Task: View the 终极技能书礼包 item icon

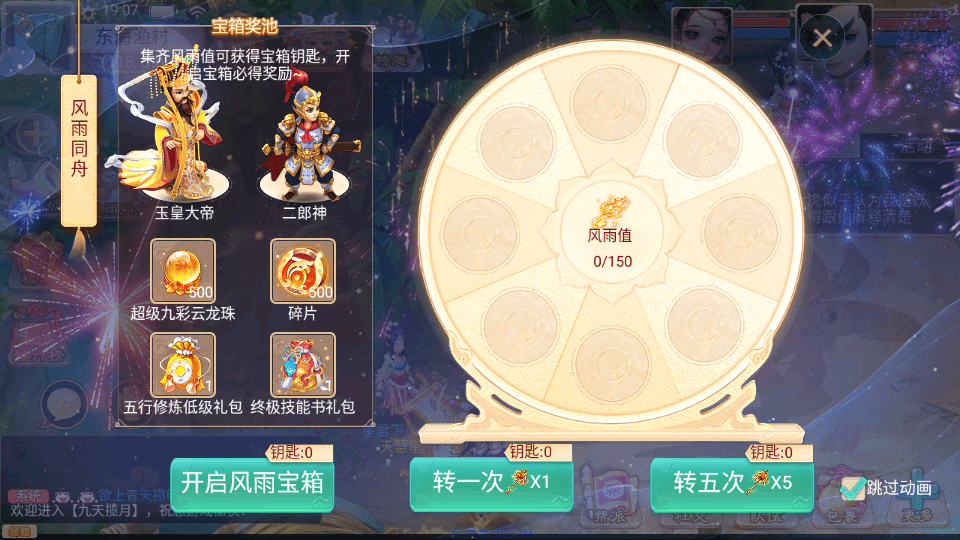Action: tap(303, 365)
